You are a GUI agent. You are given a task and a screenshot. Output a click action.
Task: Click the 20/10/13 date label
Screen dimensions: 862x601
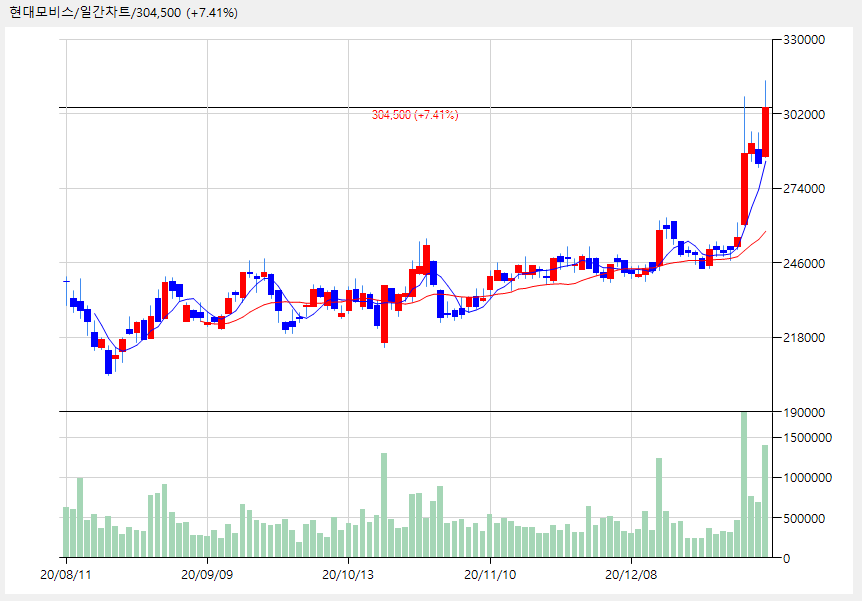tap(348, 575)
